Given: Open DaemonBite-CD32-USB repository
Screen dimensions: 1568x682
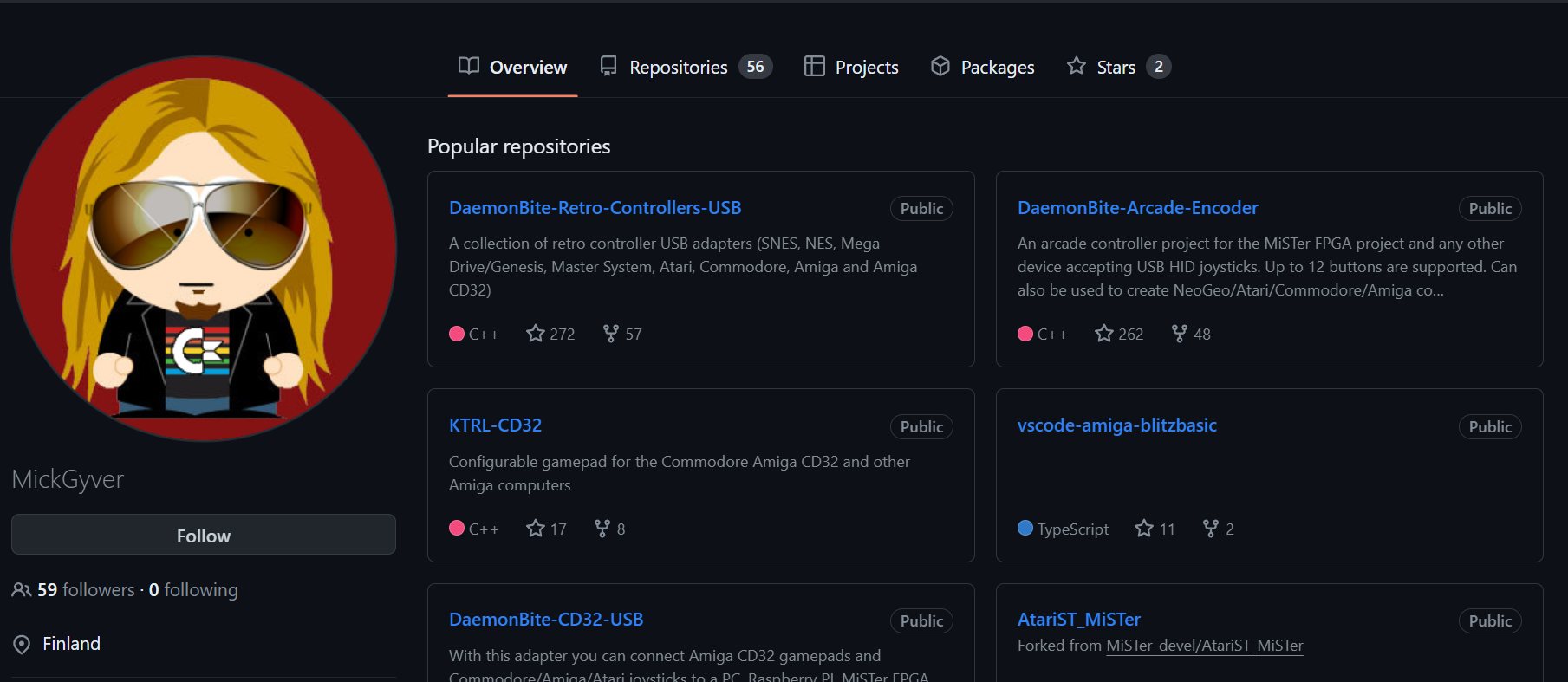Looking at the screenshot, I should pyautogui.click(x=546, y=620).
